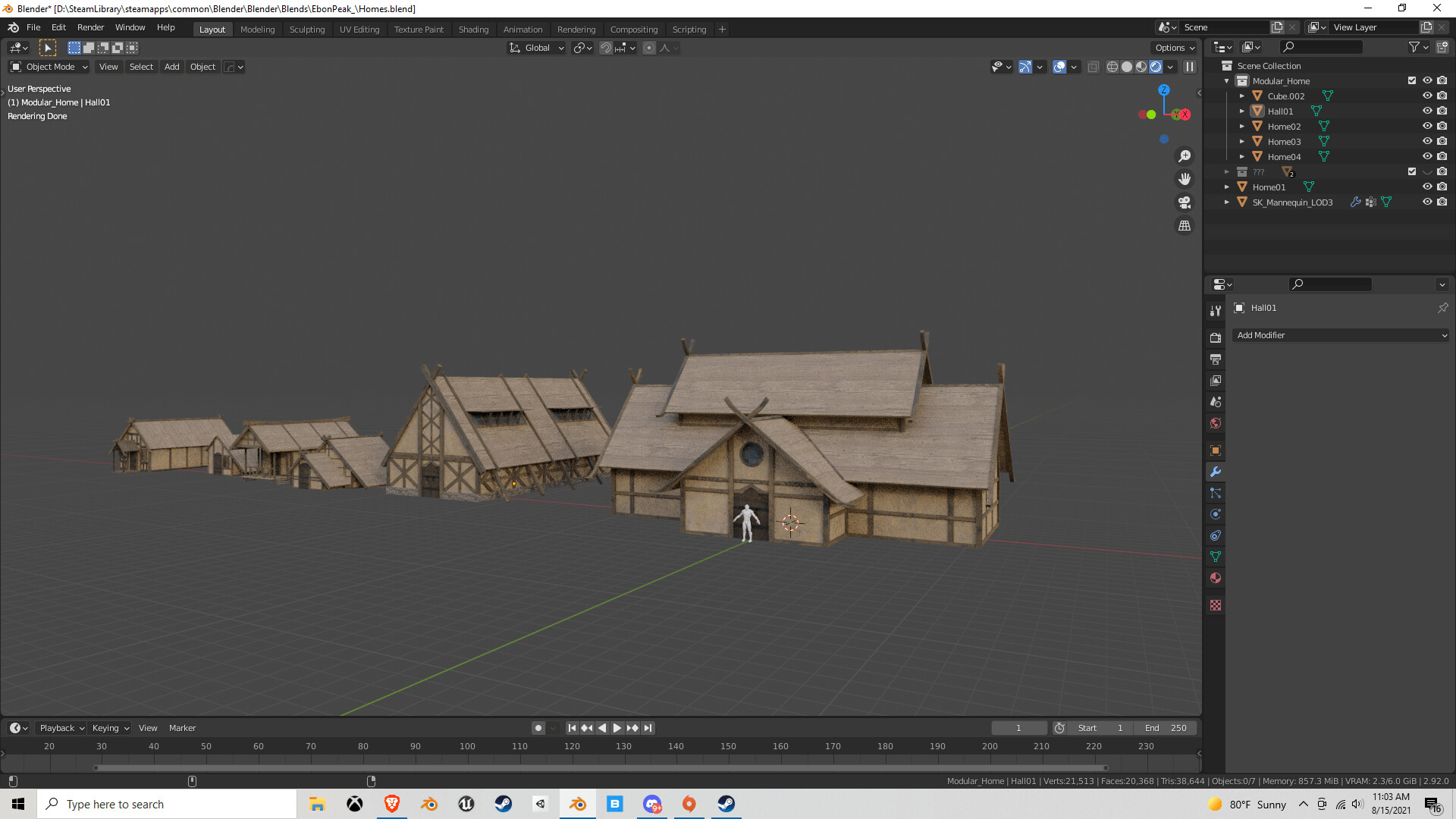1456x819 pixels.
Task: Switch to the Sculpting workspace tab
Action: [306, 30]
